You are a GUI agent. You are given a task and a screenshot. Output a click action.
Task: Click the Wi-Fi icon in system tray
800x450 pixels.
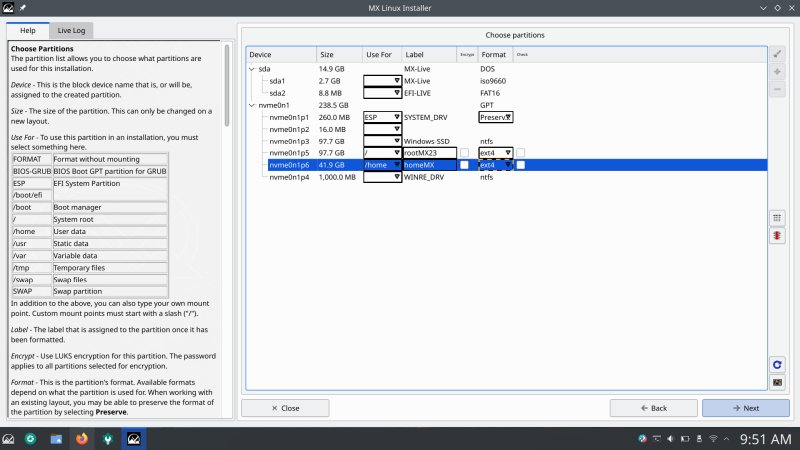click(x=713, y=439)
